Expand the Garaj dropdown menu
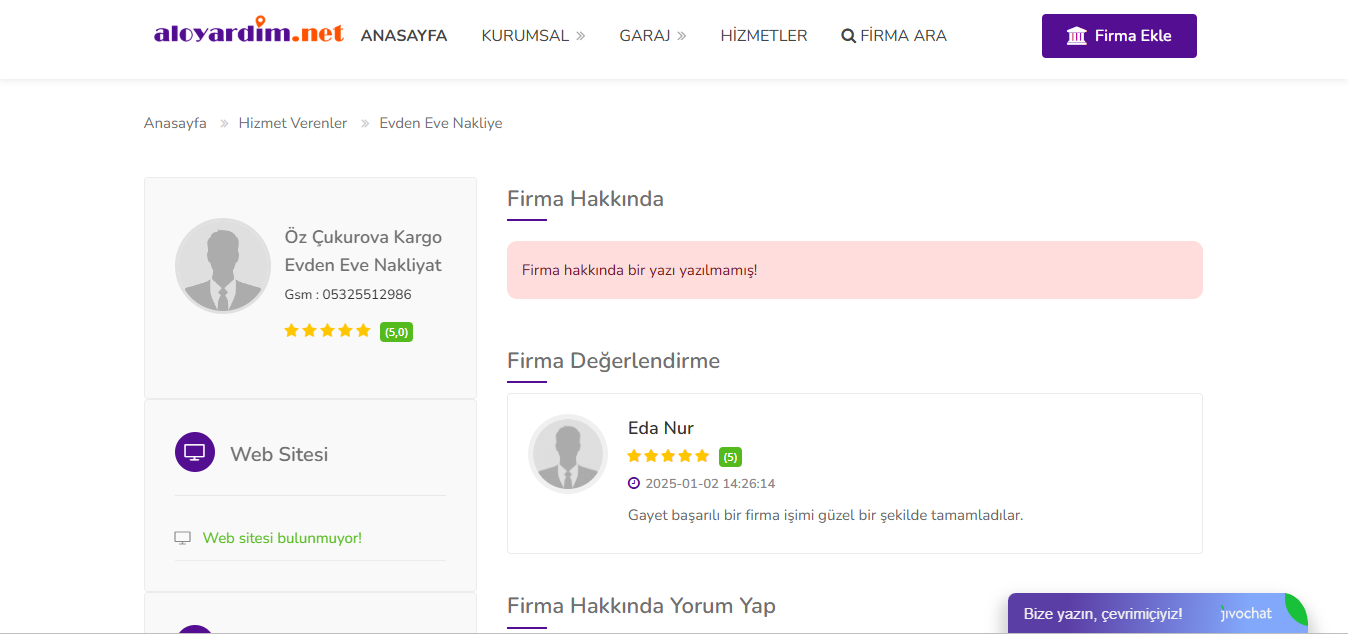1348x634 pixels. (x=653, y=36)
